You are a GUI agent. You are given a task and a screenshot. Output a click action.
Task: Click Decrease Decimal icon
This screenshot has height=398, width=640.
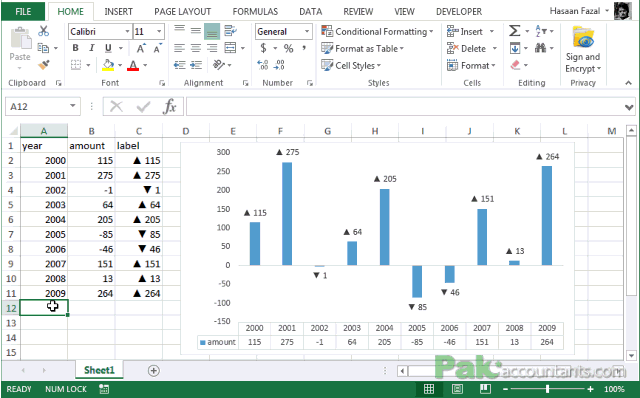coord(280,65)
